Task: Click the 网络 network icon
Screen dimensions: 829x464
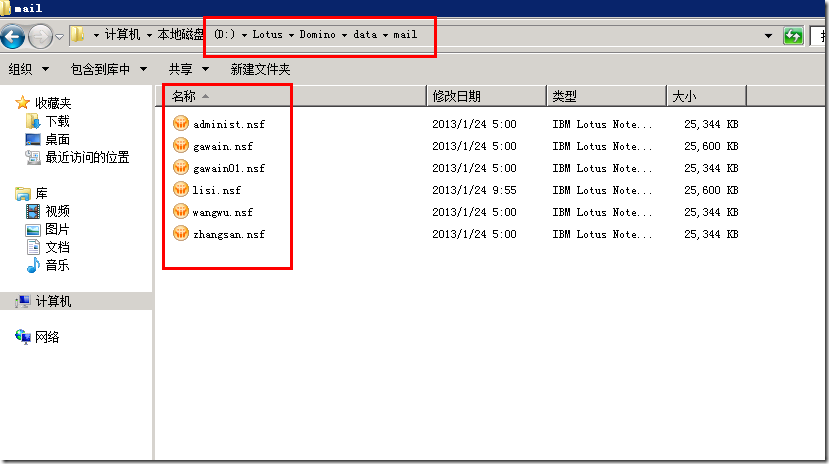Action: tap(23, 337)
